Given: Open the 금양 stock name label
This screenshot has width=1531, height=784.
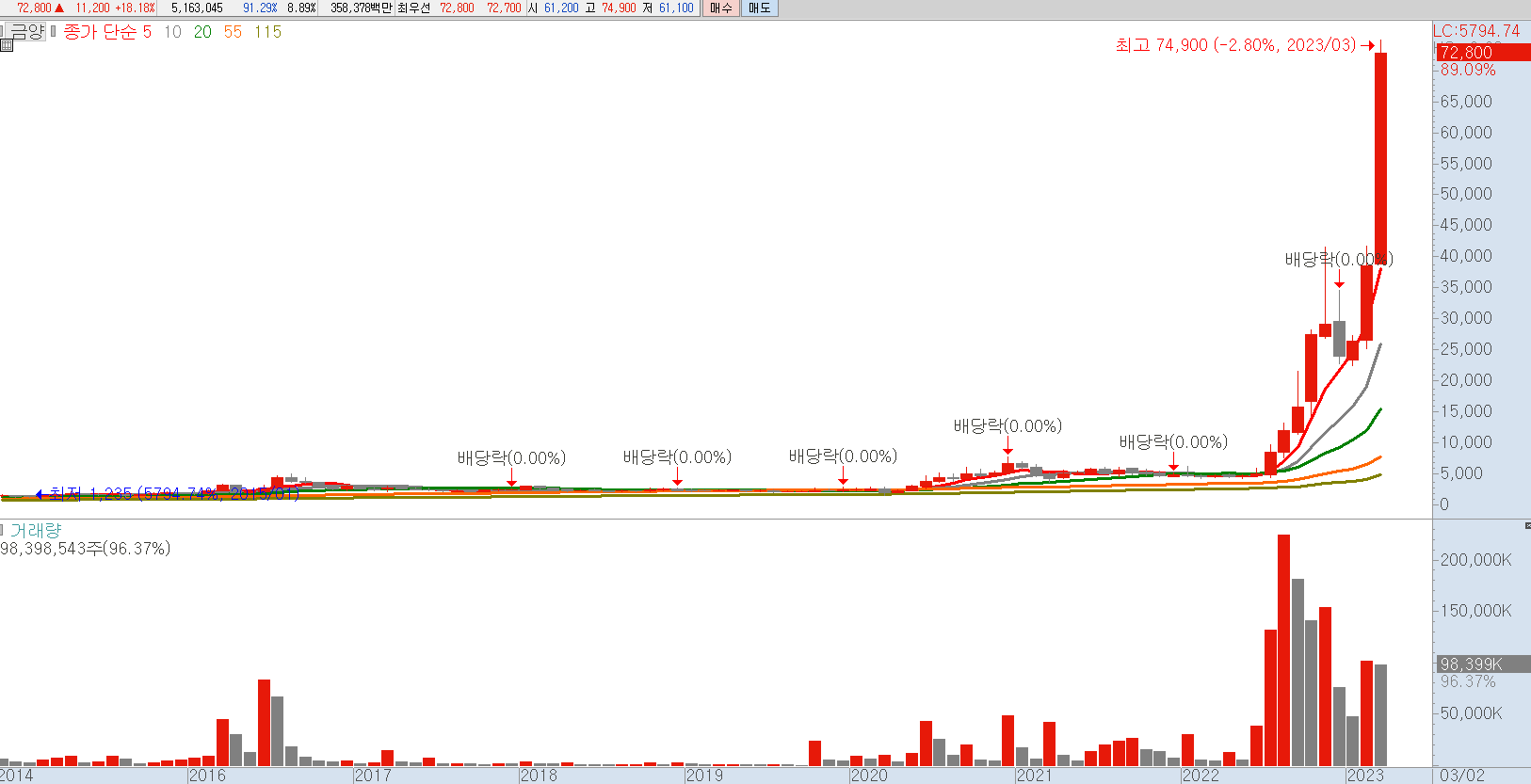Looking at the screenshot, I should (x=27, y=31).
